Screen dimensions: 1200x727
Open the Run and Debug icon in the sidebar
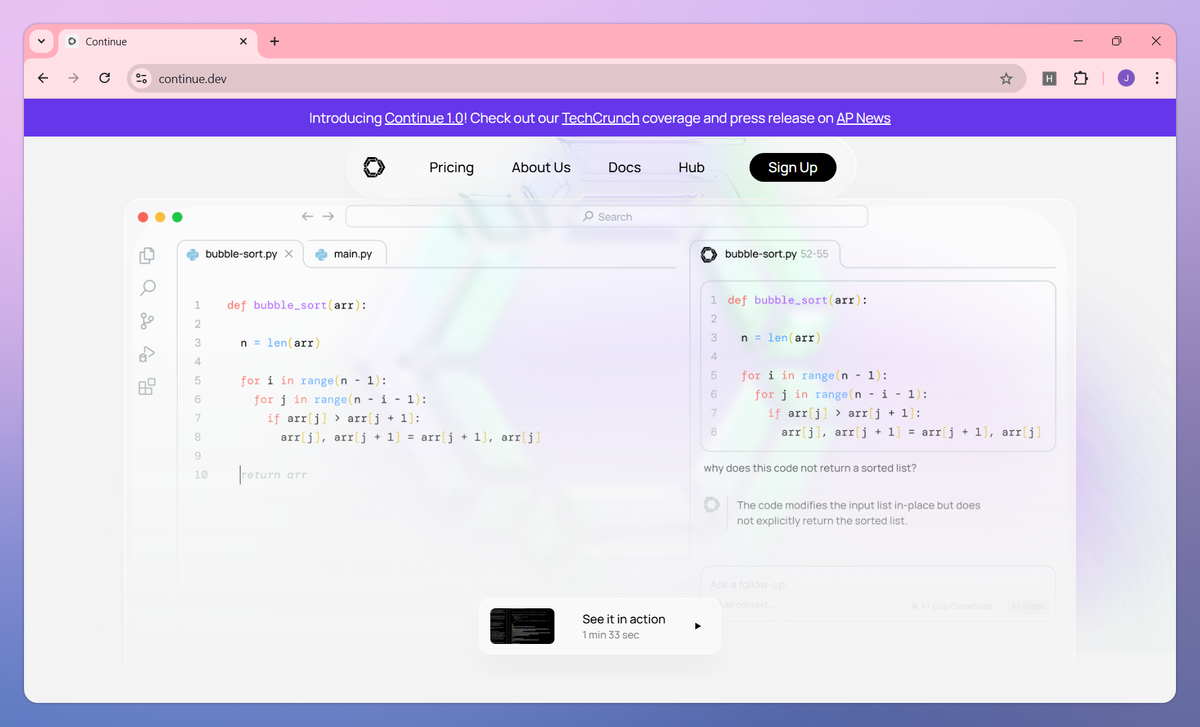click(x=147, y=354)
